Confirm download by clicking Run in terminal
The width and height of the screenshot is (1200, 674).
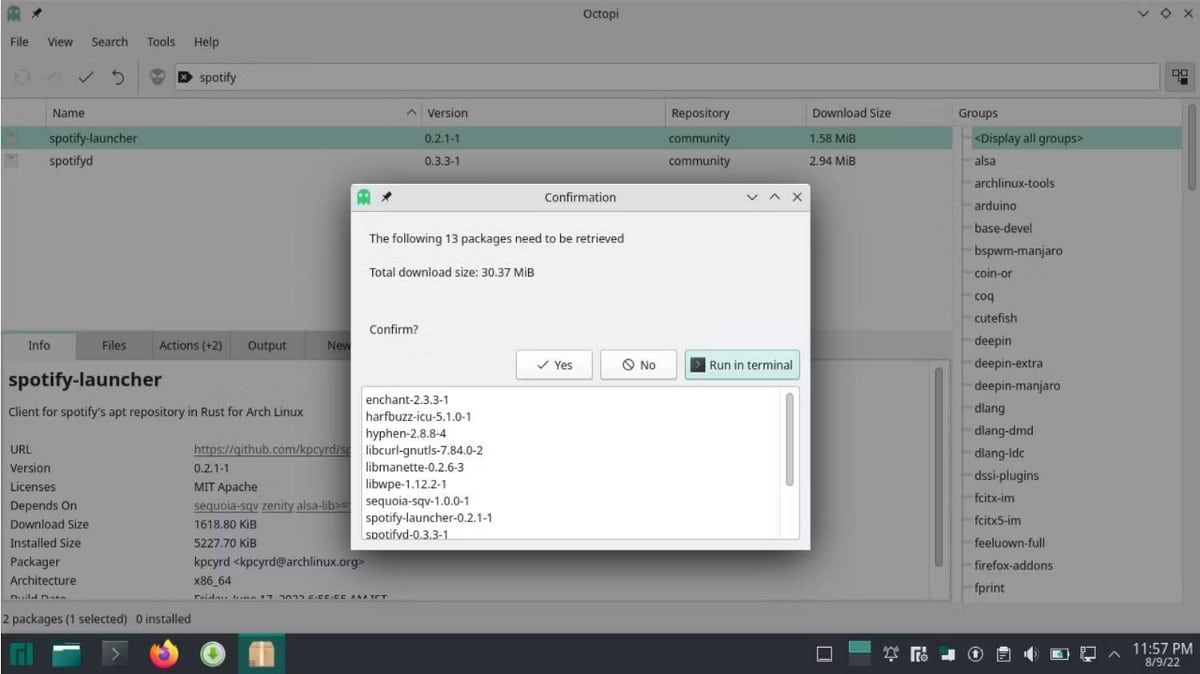tap(742, 364)
